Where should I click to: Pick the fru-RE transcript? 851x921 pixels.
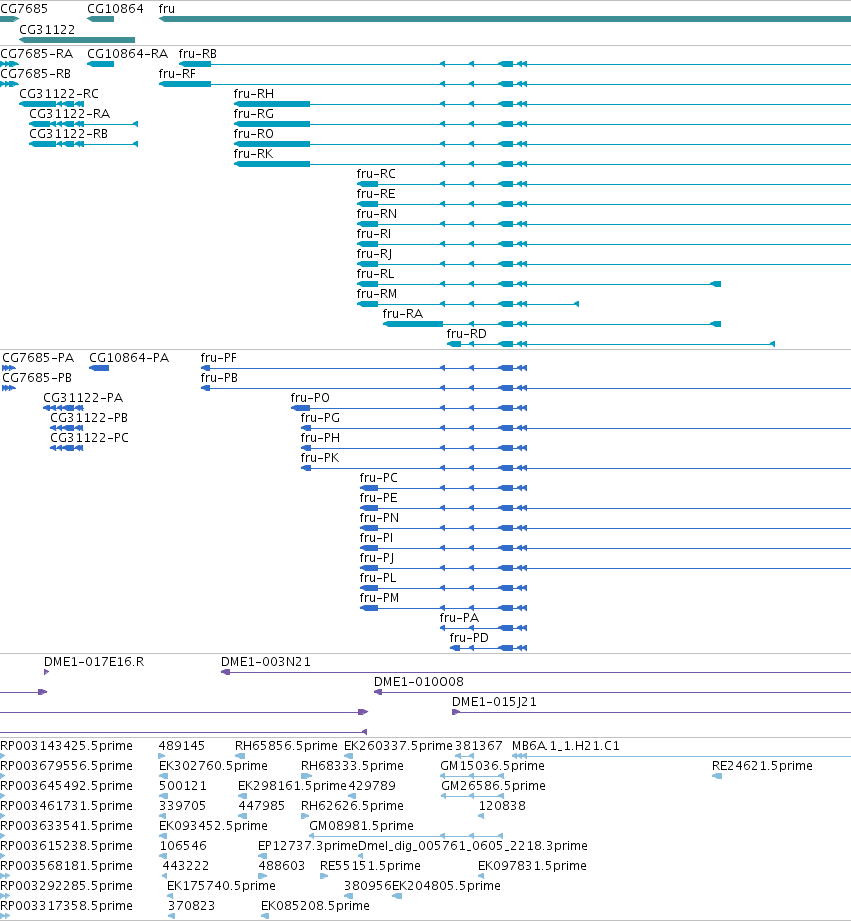click(x=376, y=193)
